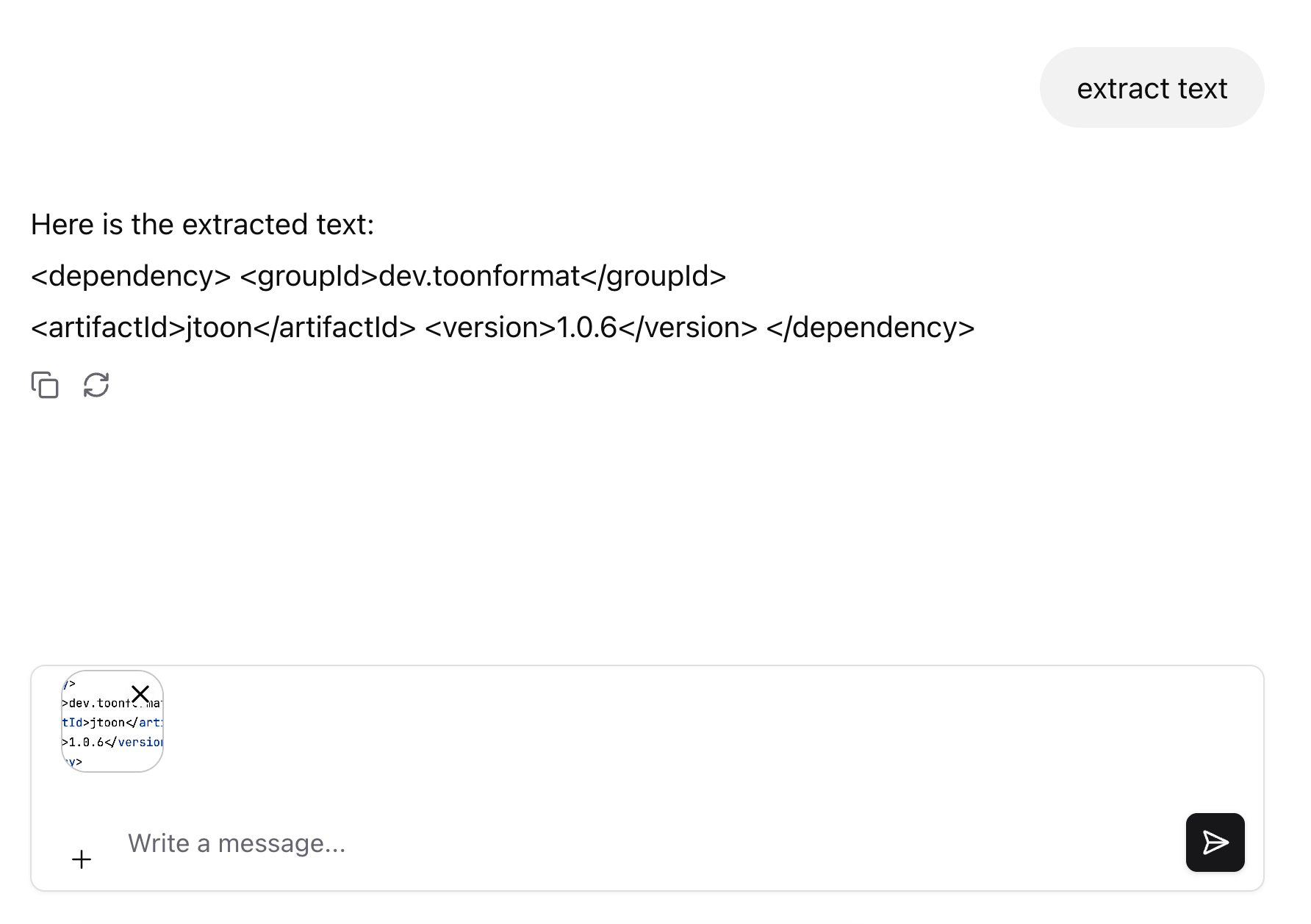This screenshot has width=1311, height=924.
Task: Click the opening <groupId> tag text
Action: 309,276
